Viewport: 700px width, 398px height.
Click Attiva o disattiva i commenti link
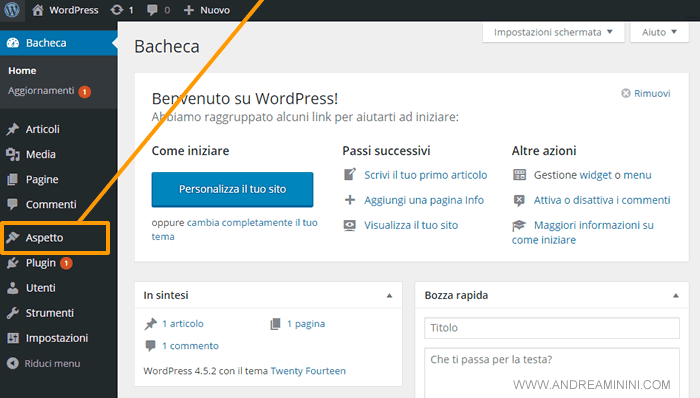602,200
